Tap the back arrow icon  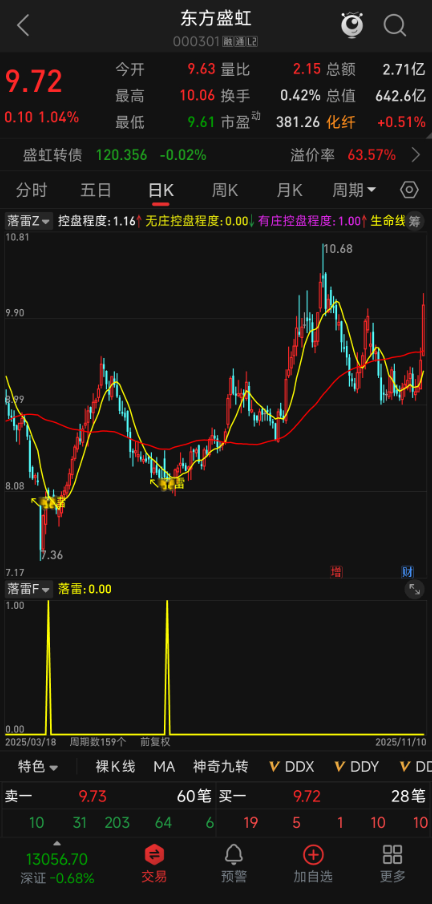click(23, 25)
